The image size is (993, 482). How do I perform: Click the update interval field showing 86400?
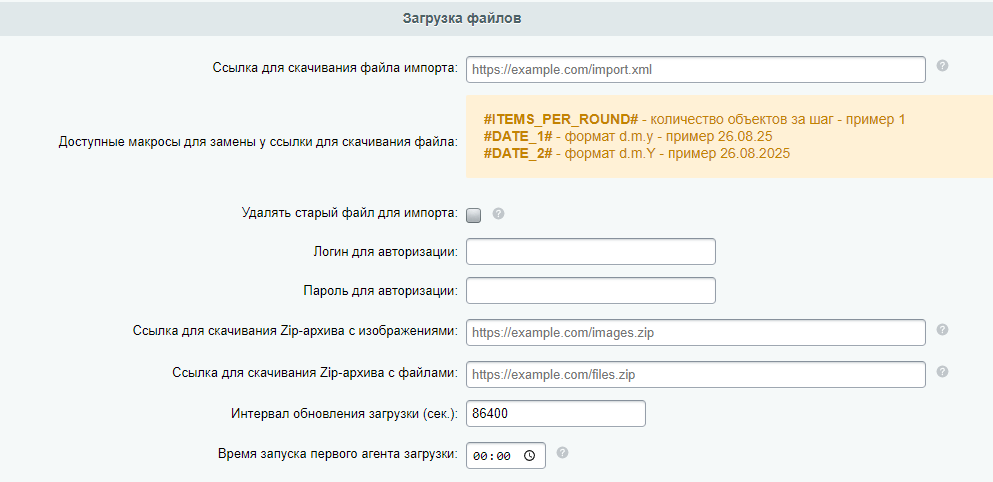click(556, 414)
